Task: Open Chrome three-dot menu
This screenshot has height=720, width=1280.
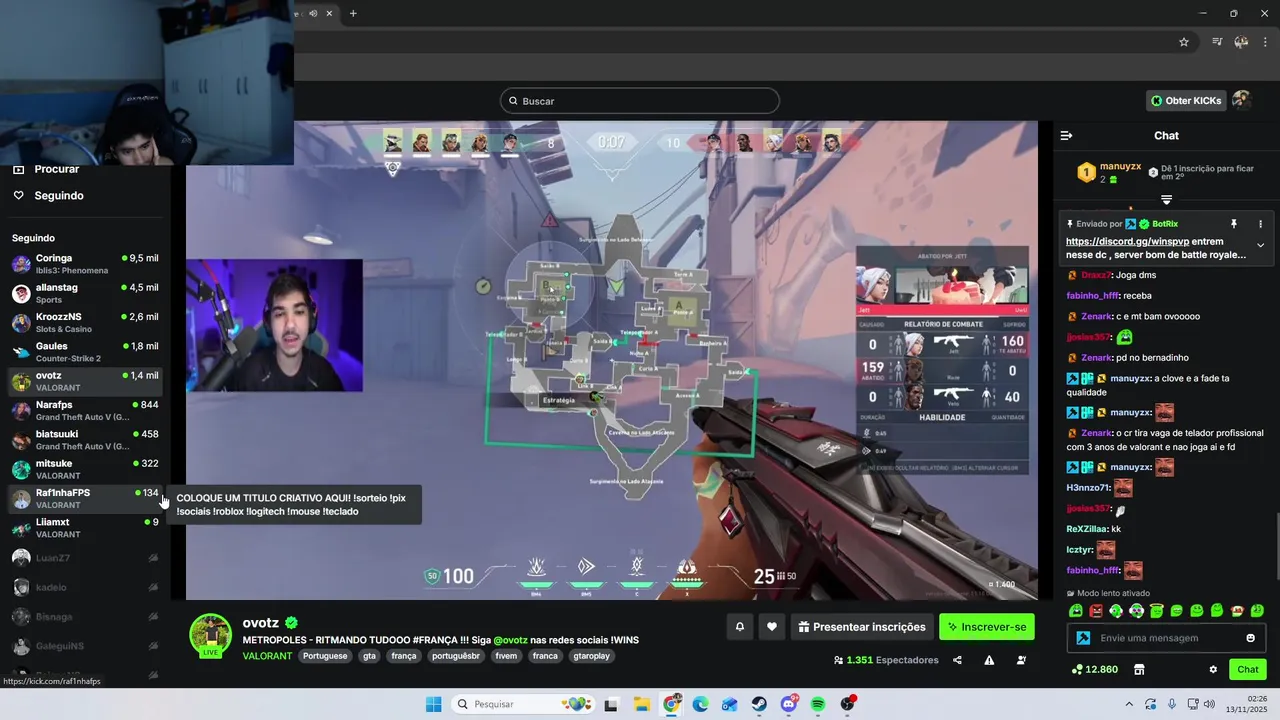Action: 1266,42
